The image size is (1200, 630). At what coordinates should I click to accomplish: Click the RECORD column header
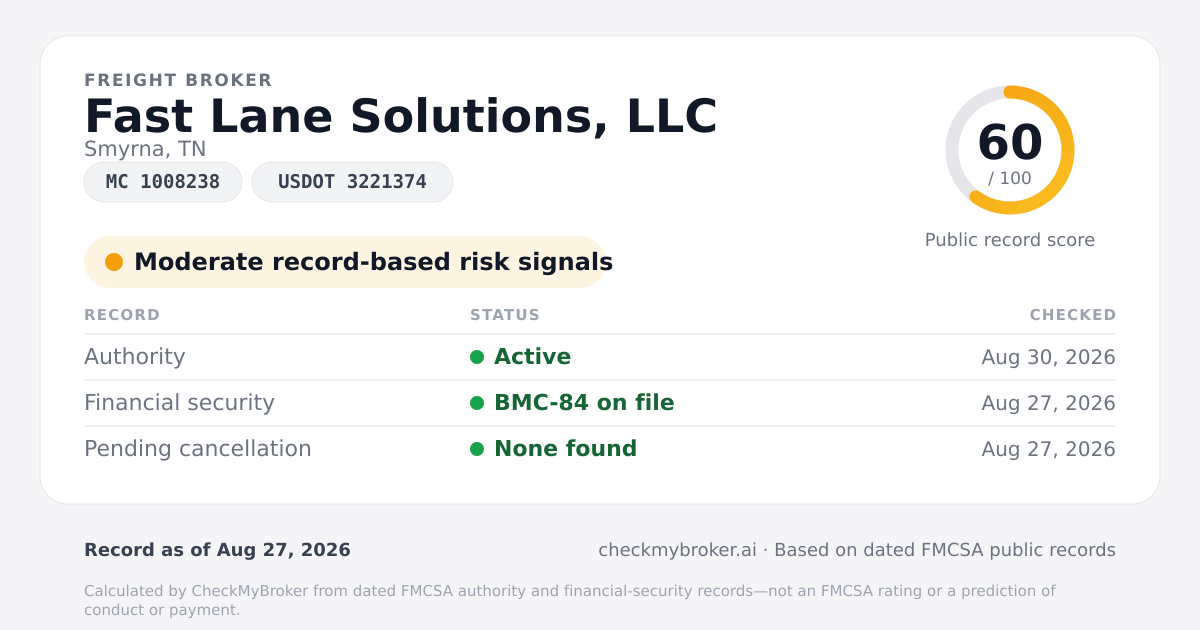122,315
